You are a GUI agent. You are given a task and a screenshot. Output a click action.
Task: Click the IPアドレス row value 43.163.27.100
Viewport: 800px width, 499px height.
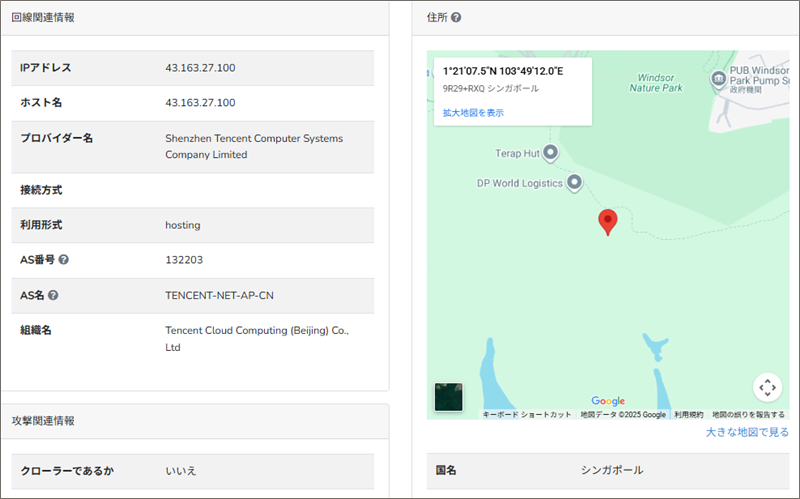(x=200, y=68)
